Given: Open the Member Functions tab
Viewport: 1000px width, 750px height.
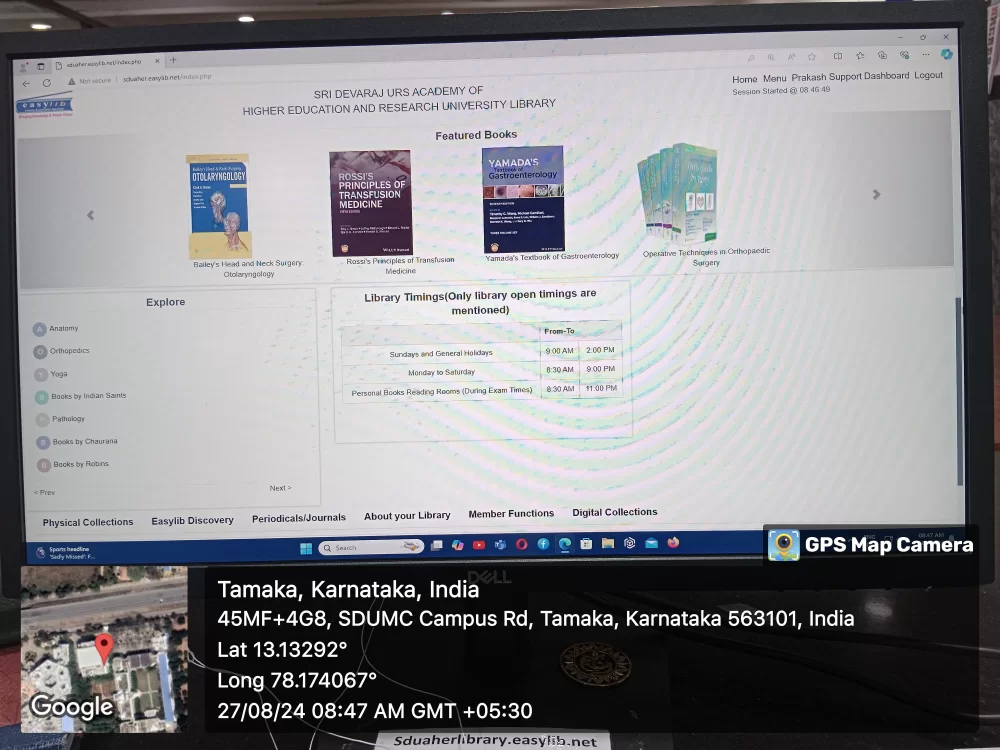Looking at the screenshot, I should [511, 513].
